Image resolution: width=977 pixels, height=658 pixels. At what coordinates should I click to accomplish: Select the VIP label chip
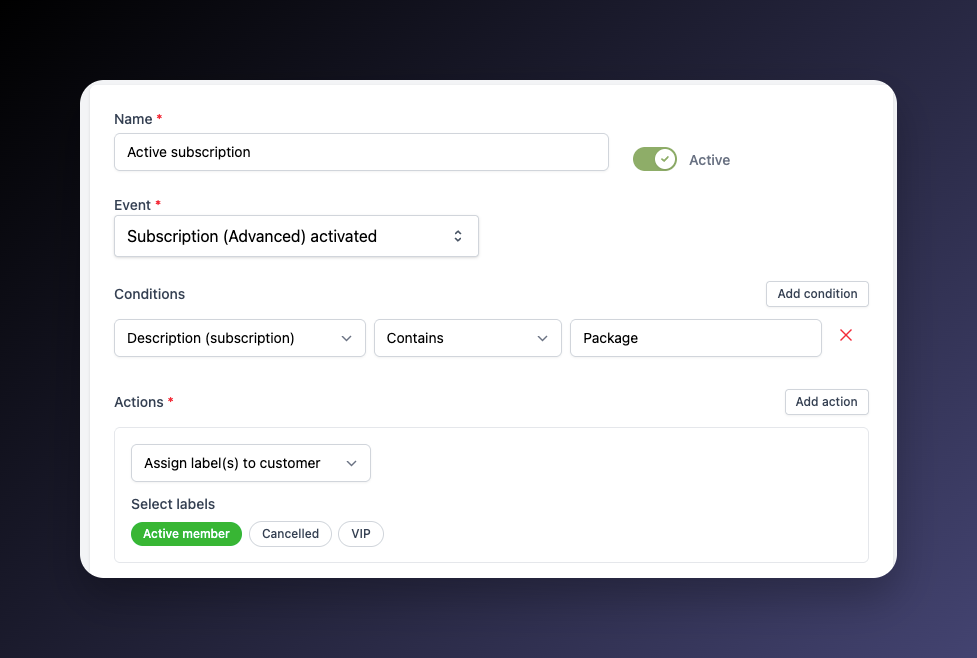click(x=360, y=534)
